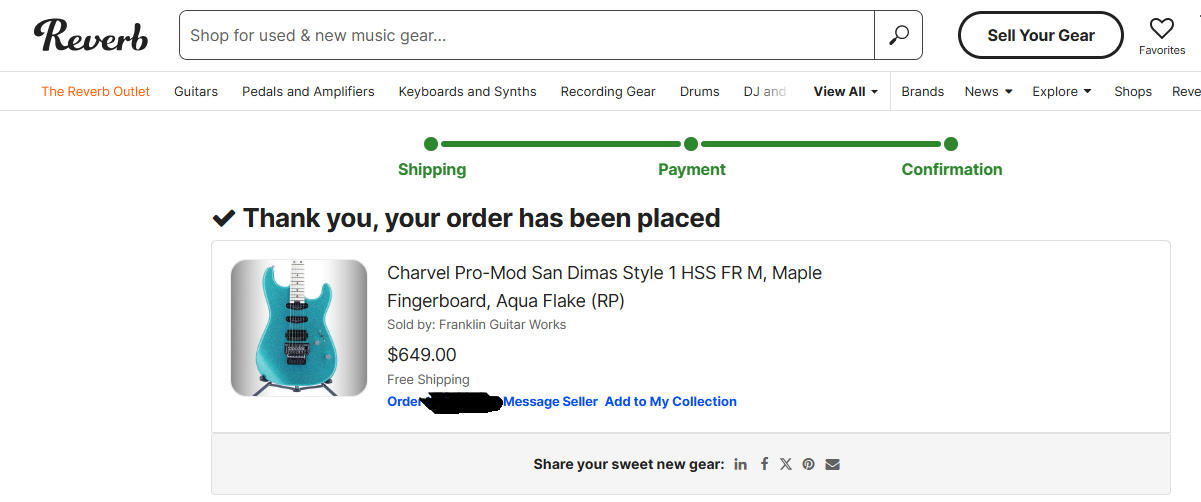
Task: Share order on Facebook icon
Action: [x=764, y=464]
